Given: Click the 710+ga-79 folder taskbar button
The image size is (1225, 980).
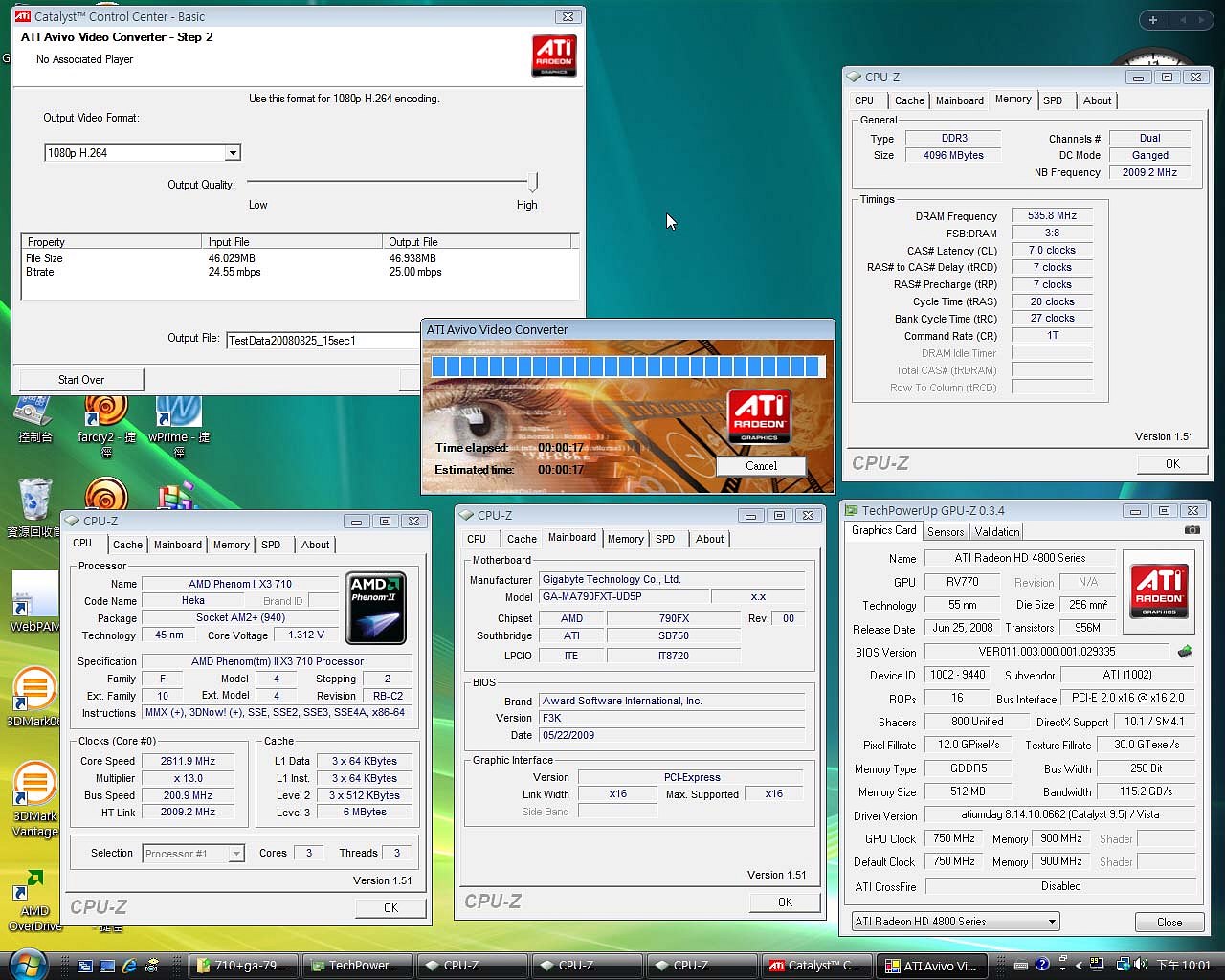Looking at the screenshot, I should (x=243, y=965).
